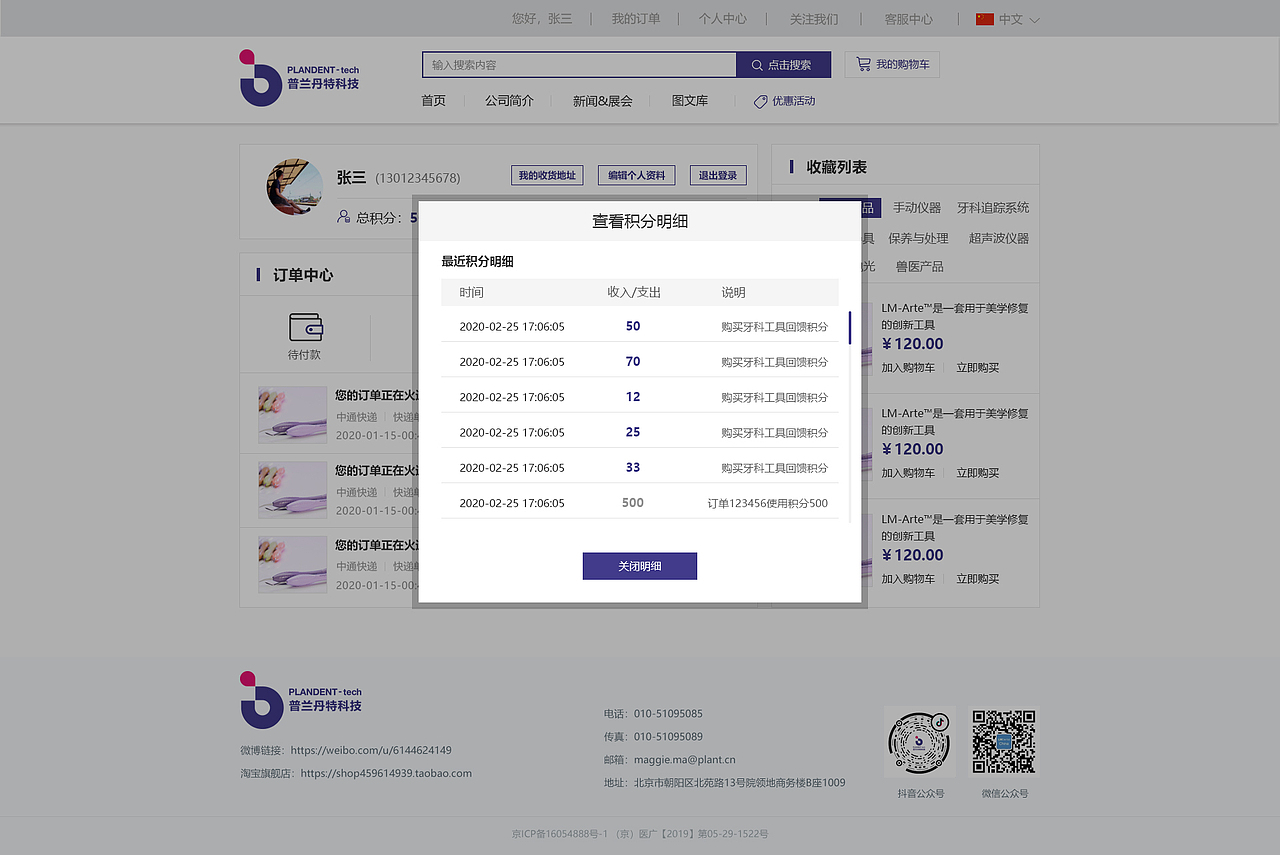Viewport: 1280px width, 855px height.
Task: Click the 退出登录 logout button
Action: tap(717, 175)
